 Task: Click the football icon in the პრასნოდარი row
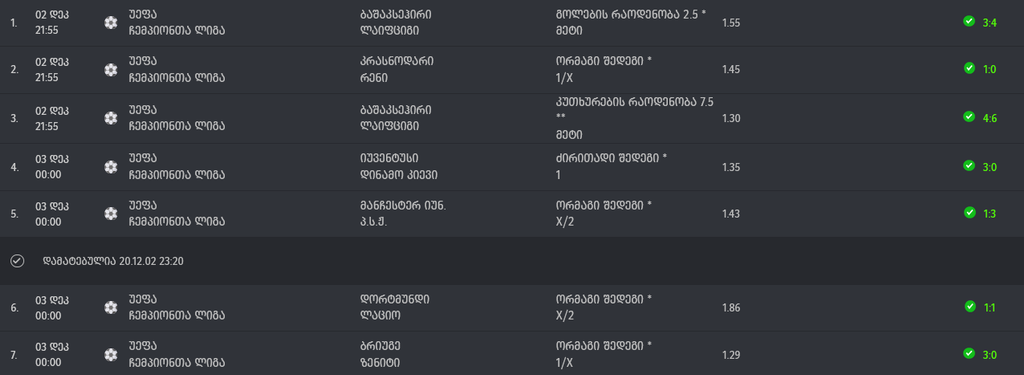111,69
